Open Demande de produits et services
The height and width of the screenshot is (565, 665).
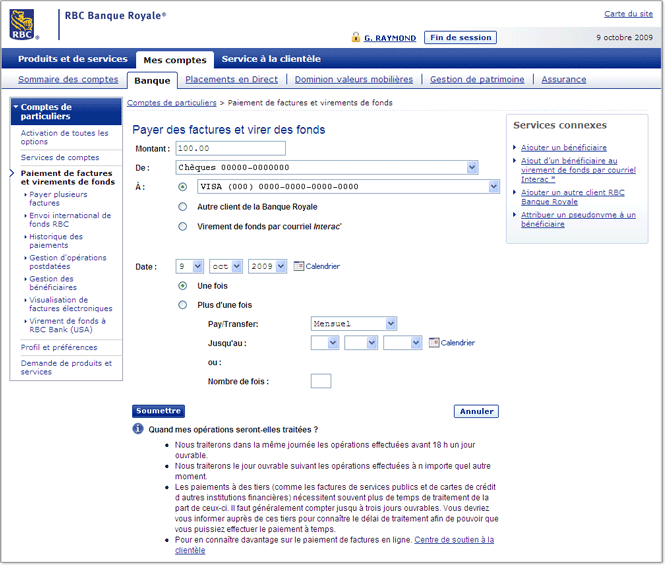[66, 367]
